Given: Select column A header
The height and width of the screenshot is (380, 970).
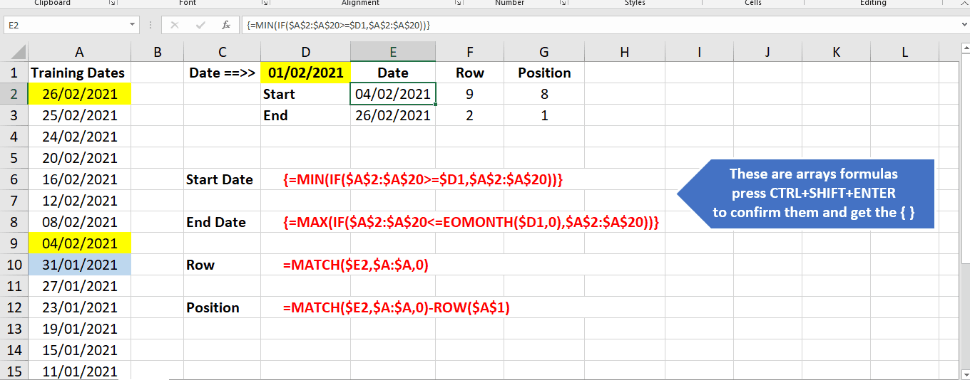Looking at the screenshot, I should 80,52.
